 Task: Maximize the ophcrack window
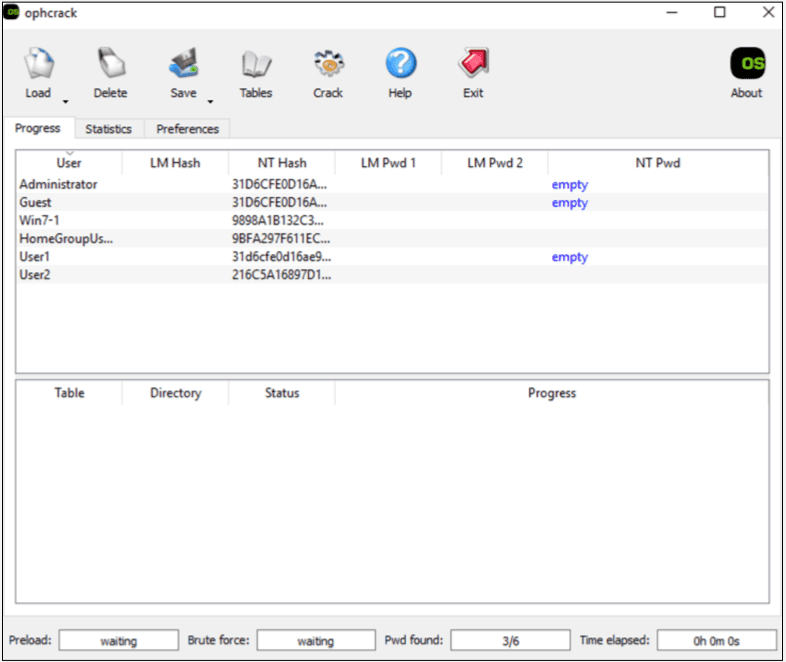(719, 12)
